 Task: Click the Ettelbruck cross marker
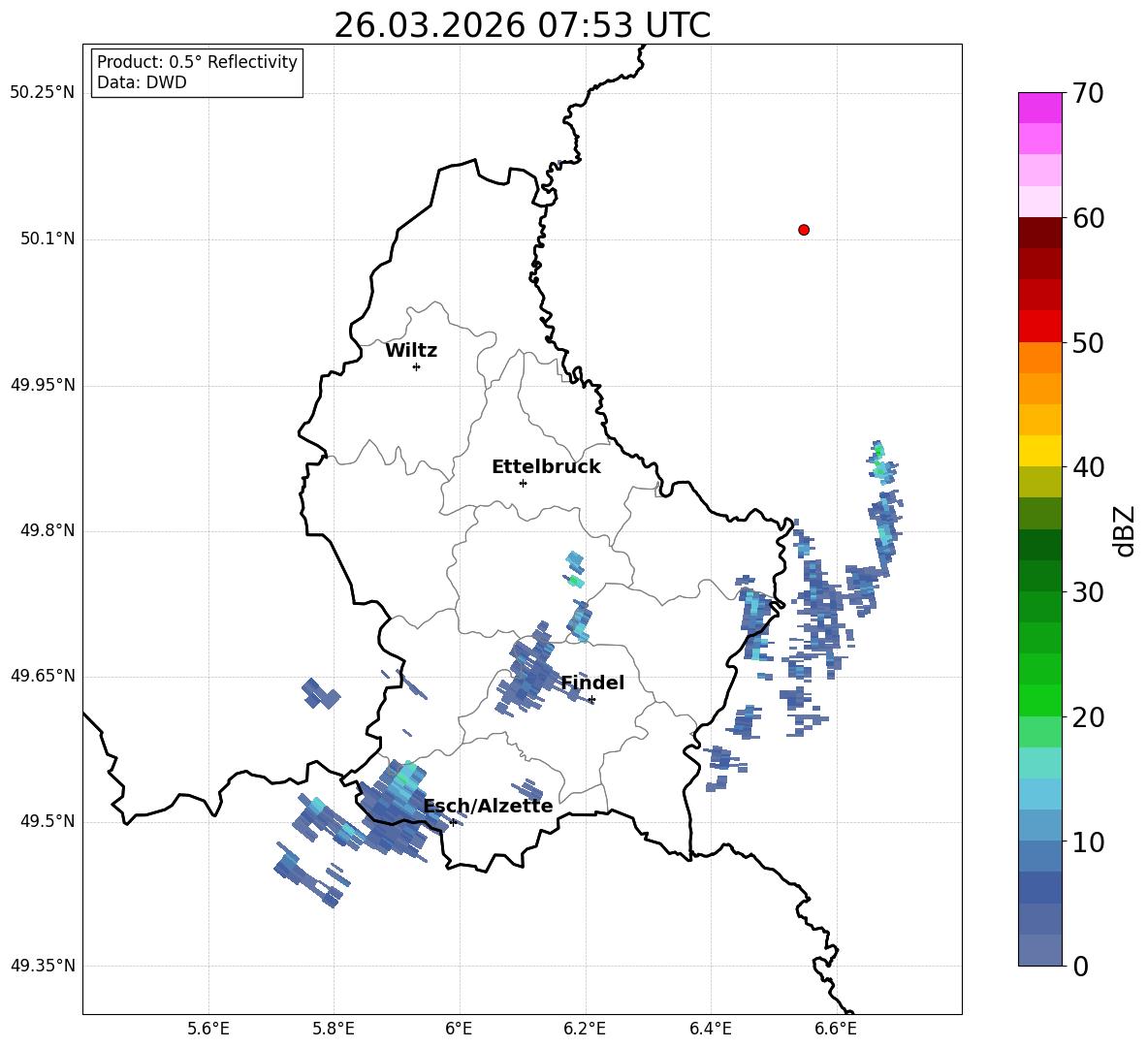[x=523, y=483]
